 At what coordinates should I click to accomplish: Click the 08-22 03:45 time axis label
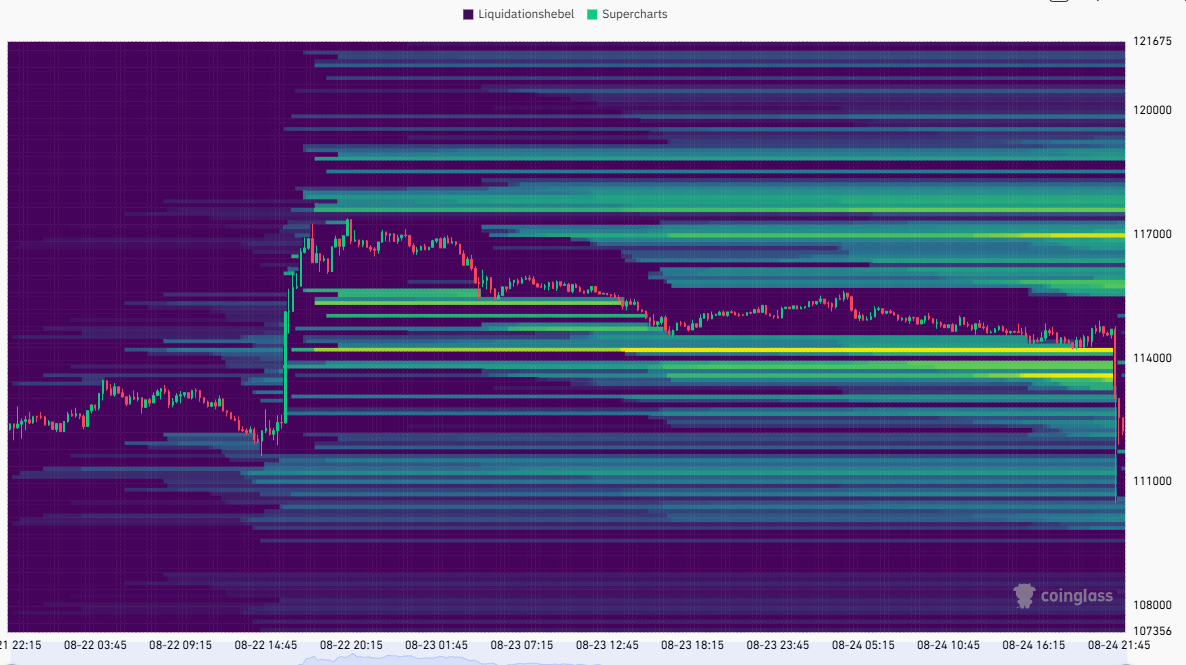pos(95,646)
